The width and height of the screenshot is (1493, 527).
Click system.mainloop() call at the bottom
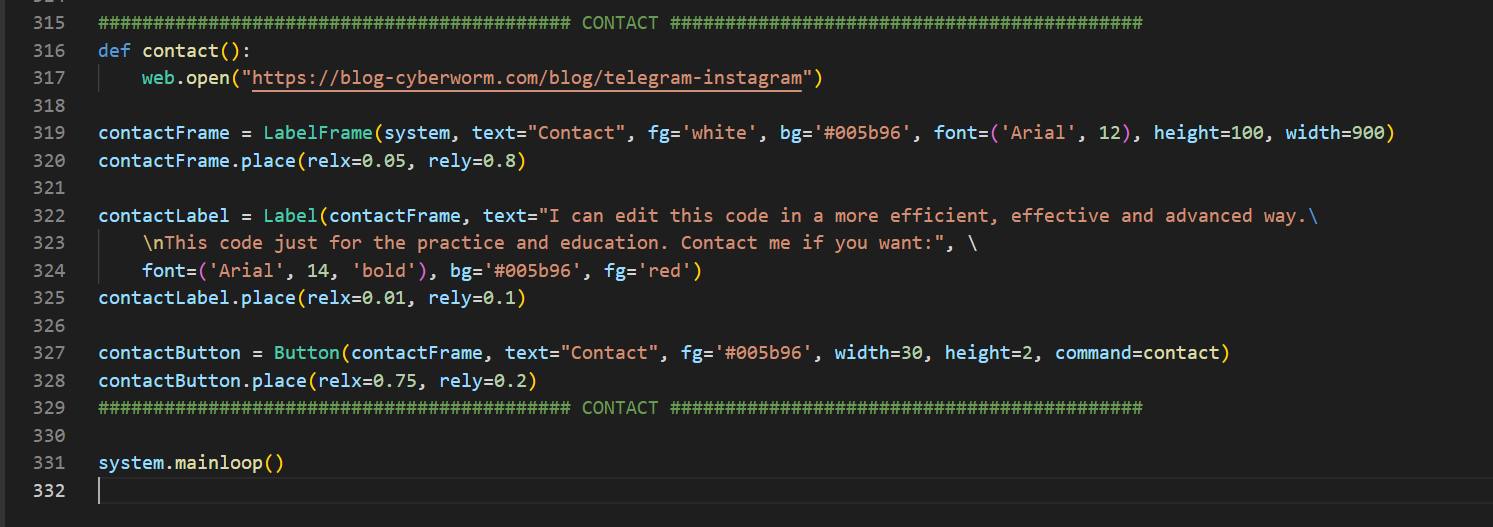click(x=190, y=463)
